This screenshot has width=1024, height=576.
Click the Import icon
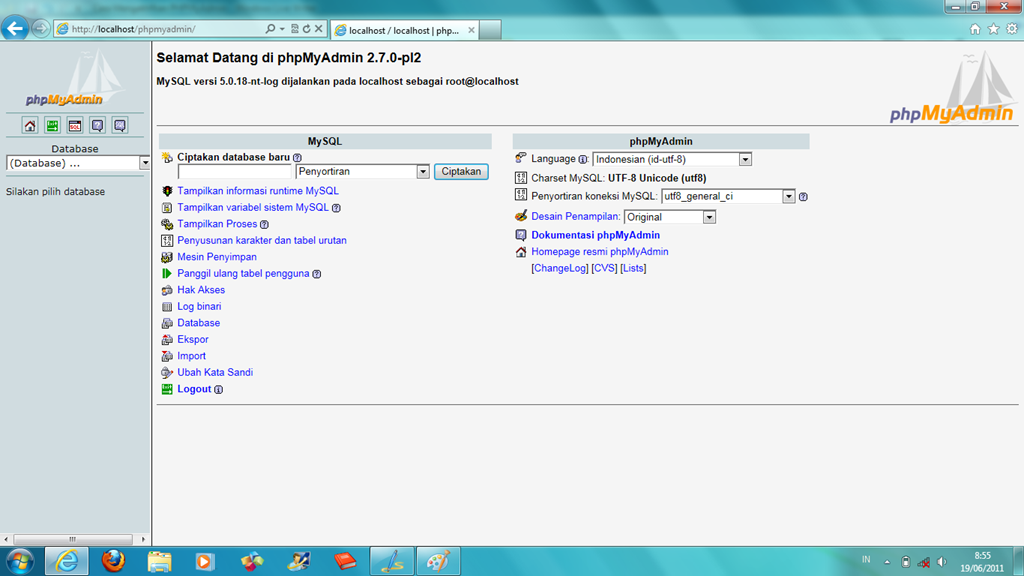pyautogui.click(x=167, y=356)
